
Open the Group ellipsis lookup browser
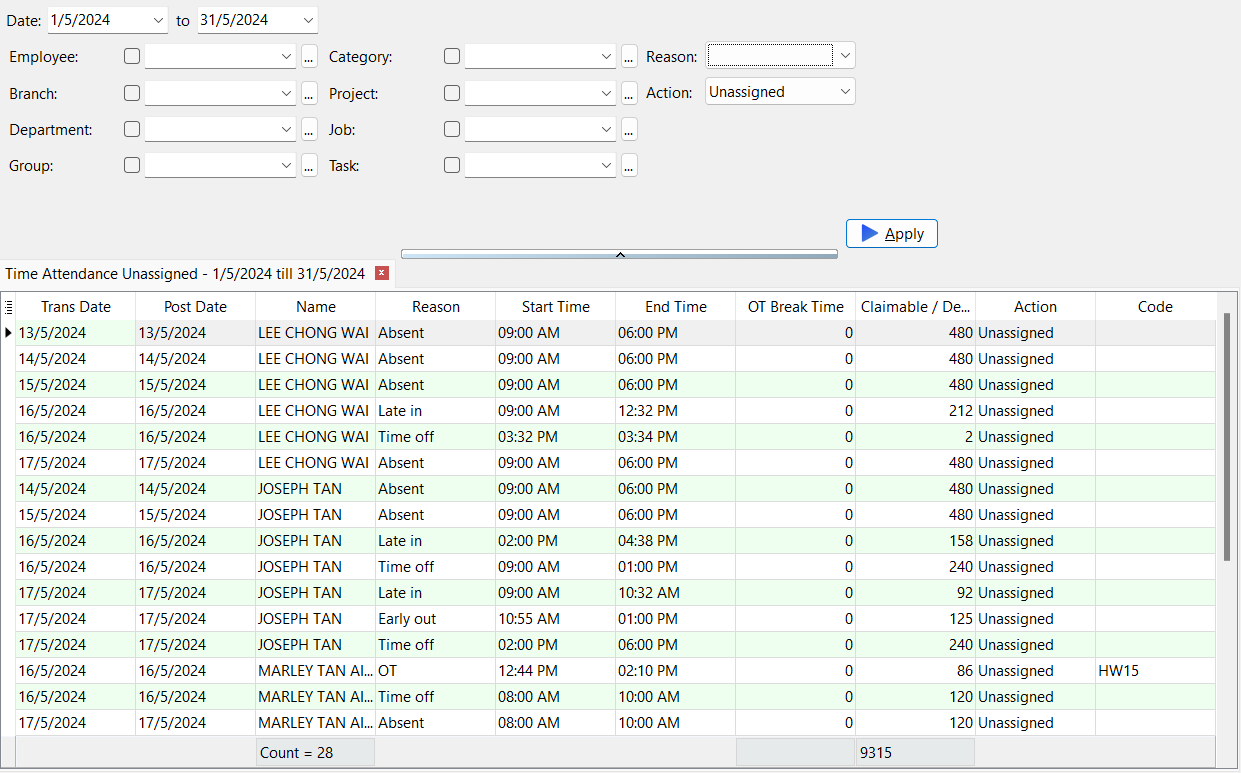pos(309,164)
